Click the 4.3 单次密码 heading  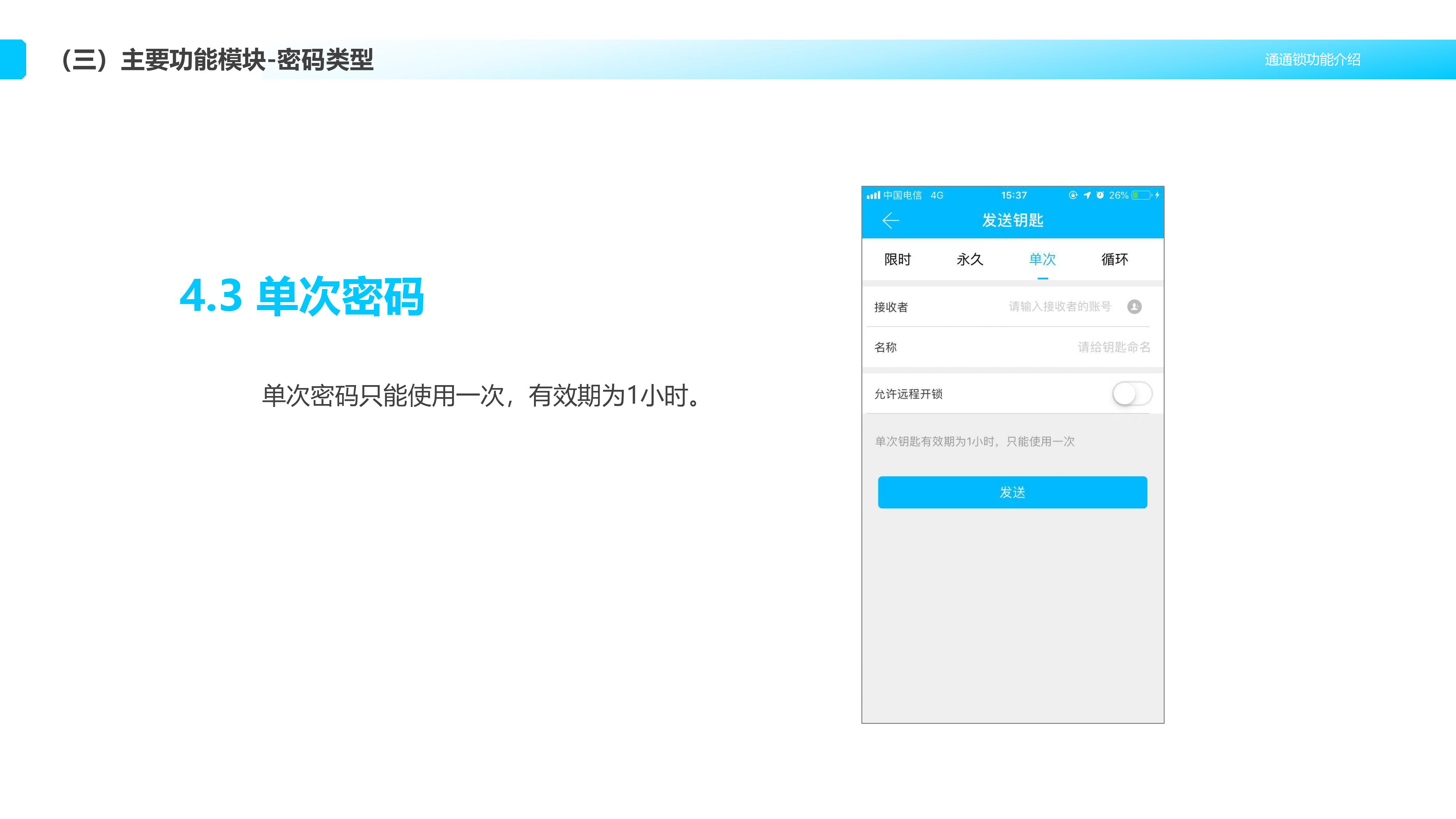pos(301,296)
